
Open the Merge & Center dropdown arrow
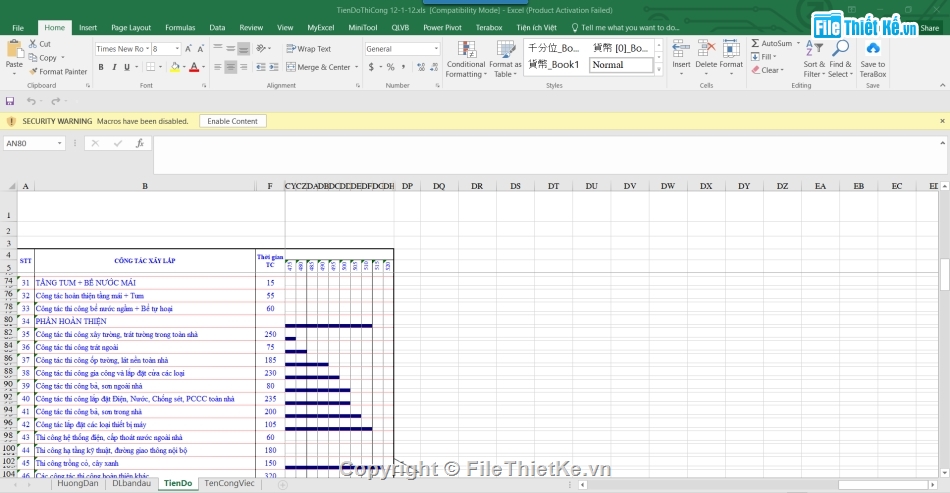point(357,67)
